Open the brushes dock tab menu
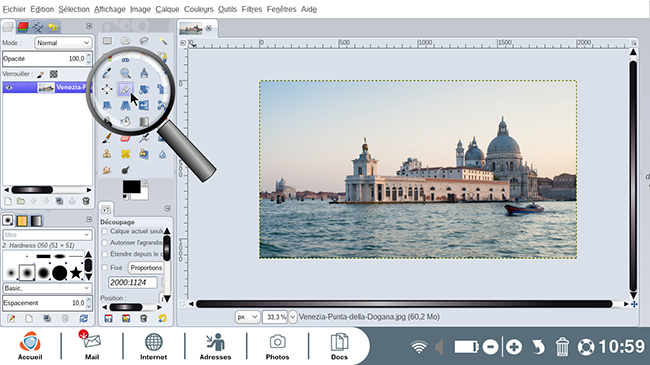This screenshot has height=365, width=650. point(89,219)
